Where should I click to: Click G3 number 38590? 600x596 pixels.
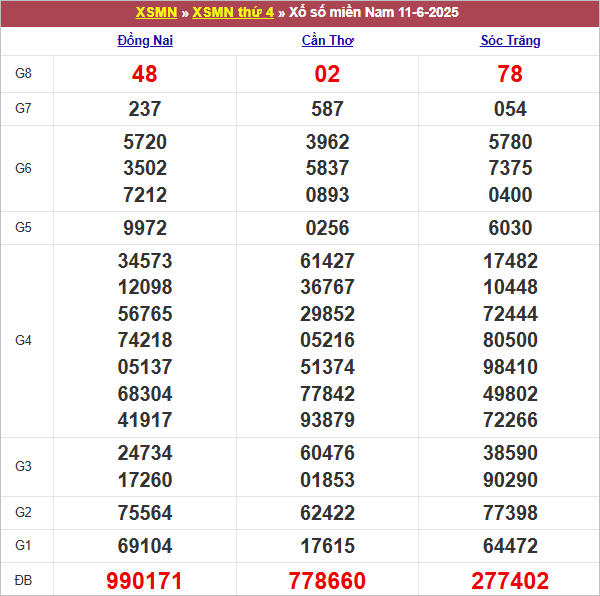[510, 453]
